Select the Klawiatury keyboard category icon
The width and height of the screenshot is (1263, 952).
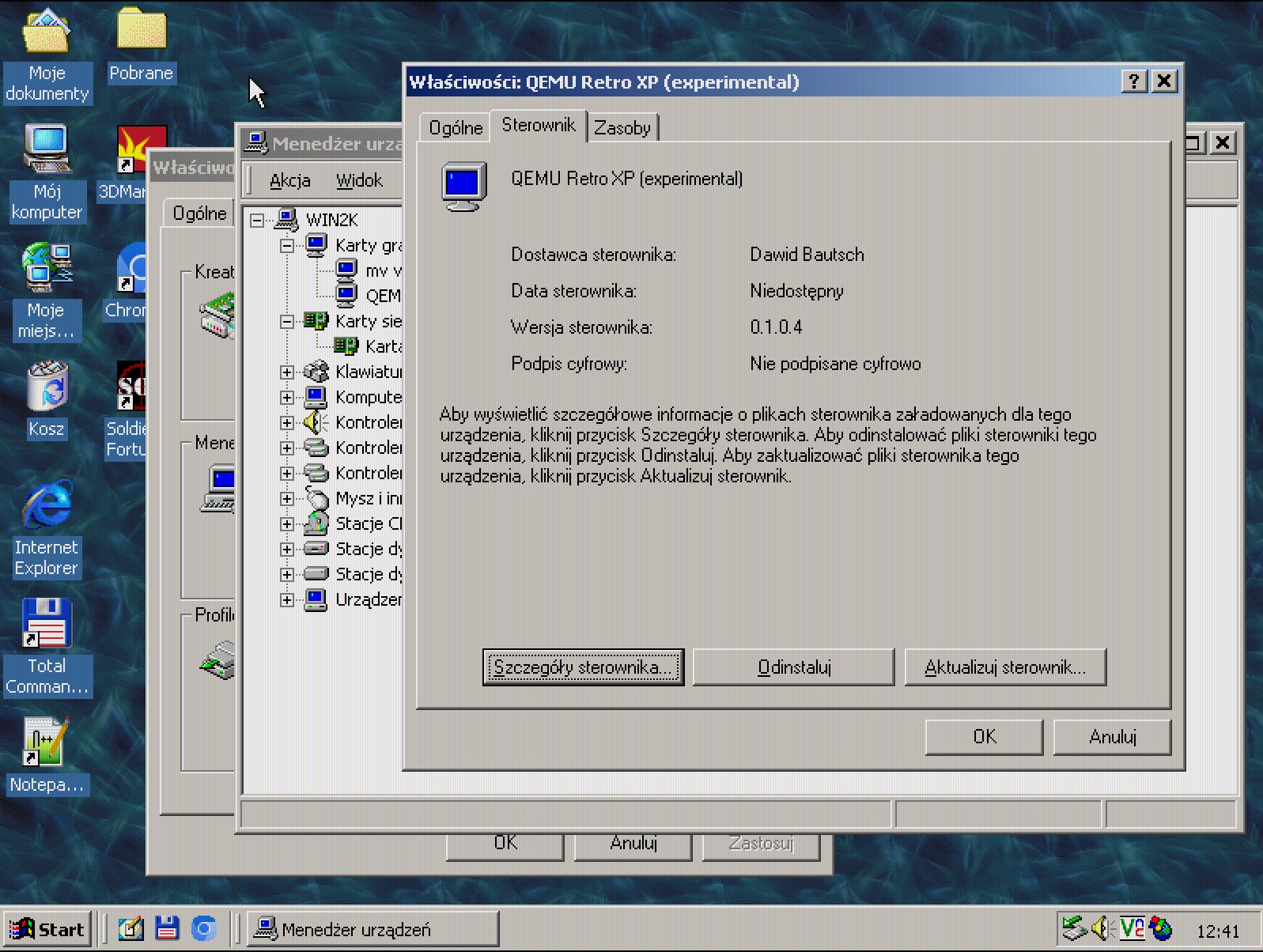[x=316, y=372]
